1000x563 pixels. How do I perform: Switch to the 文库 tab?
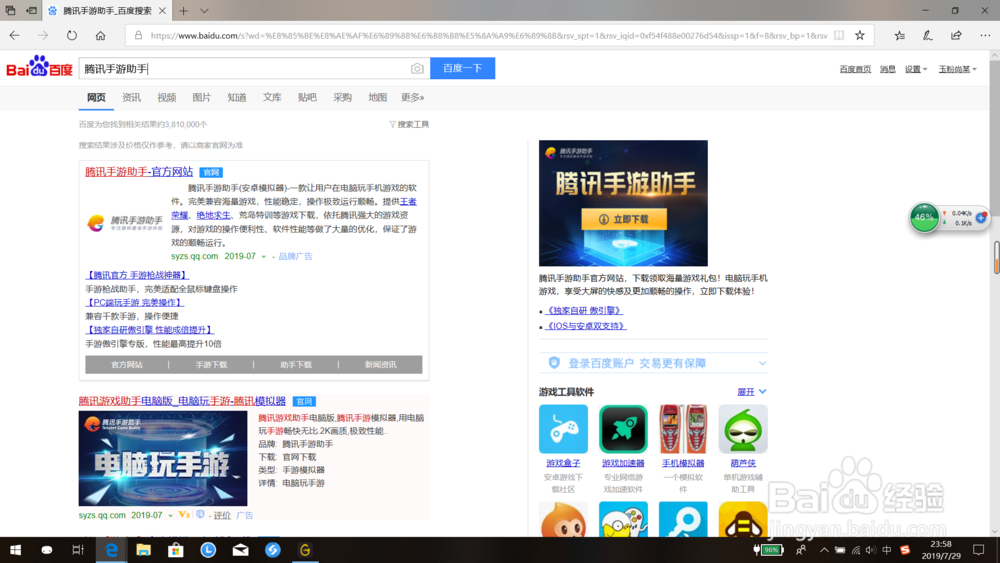[272, 98]
